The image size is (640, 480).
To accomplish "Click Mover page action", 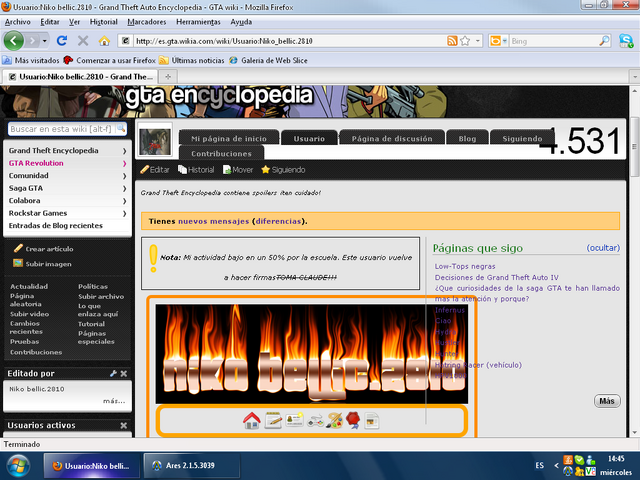I will coord(238,170).
